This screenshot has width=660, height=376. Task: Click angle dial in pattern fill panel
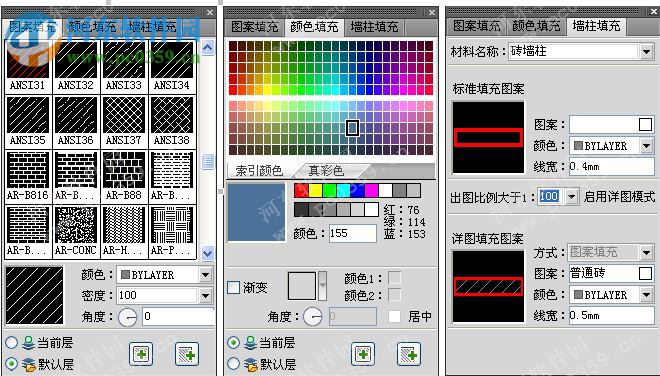pos(128,317)
